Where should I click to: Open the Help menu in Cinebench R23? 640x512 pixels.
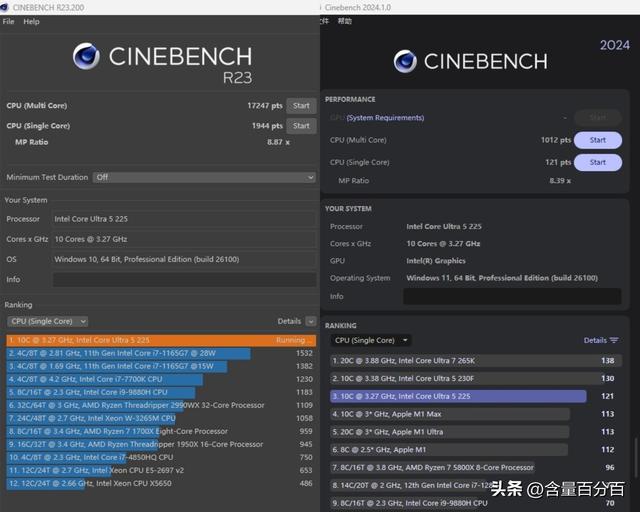point(31,21)
